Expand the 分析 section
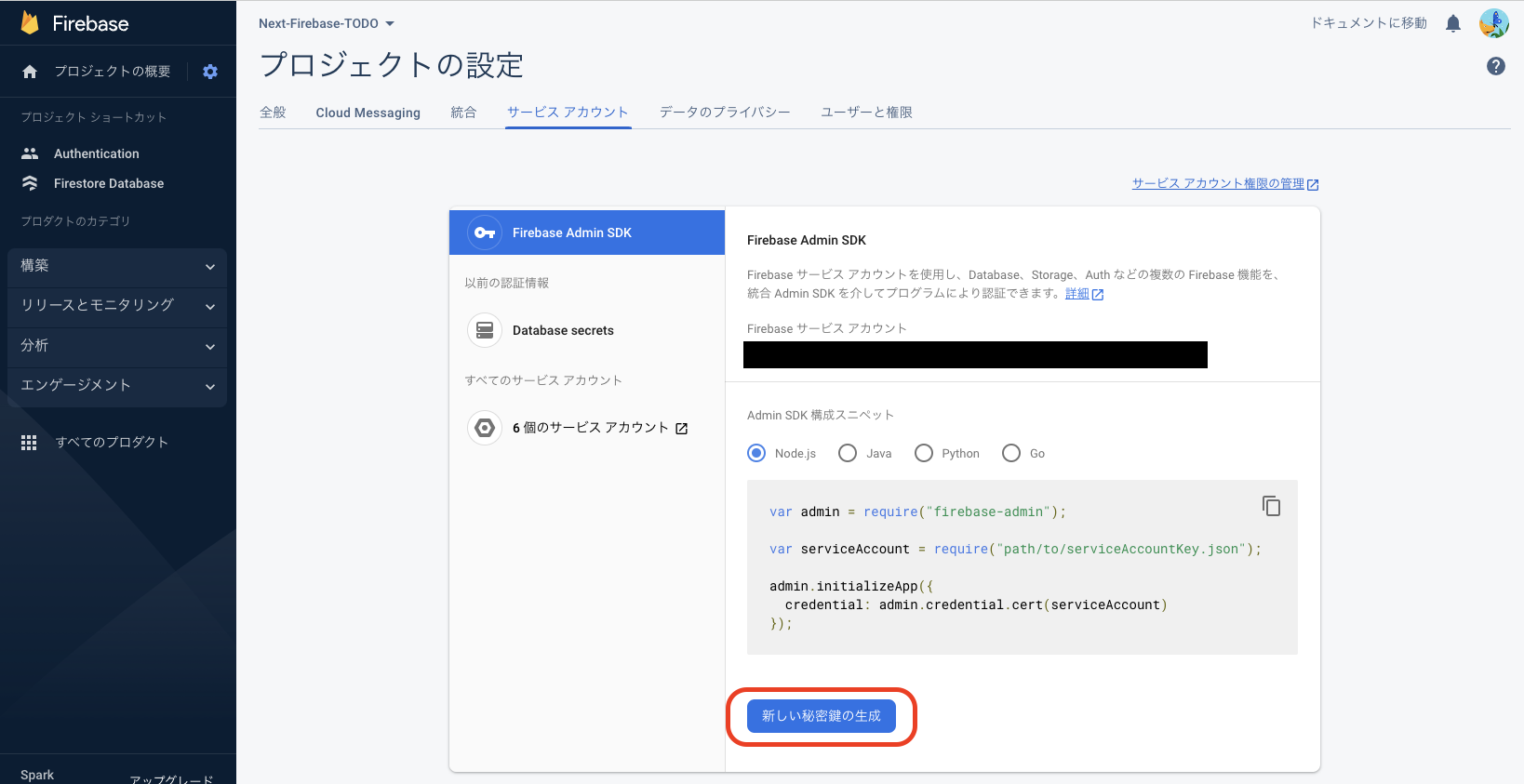 (x=117, y=346)
